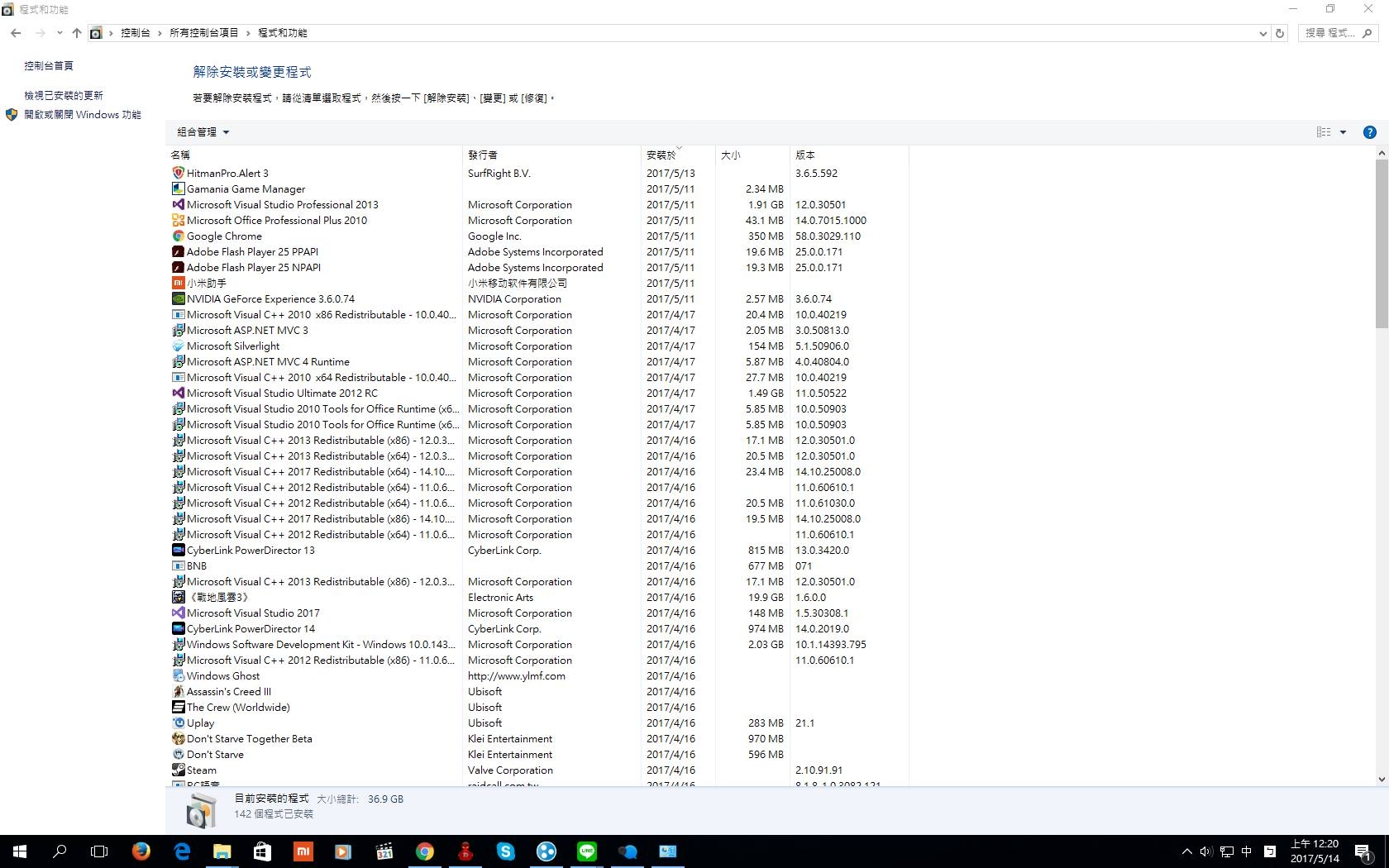
Task: Open the 組合管理 dropdown menu
Action: point(203,132)
